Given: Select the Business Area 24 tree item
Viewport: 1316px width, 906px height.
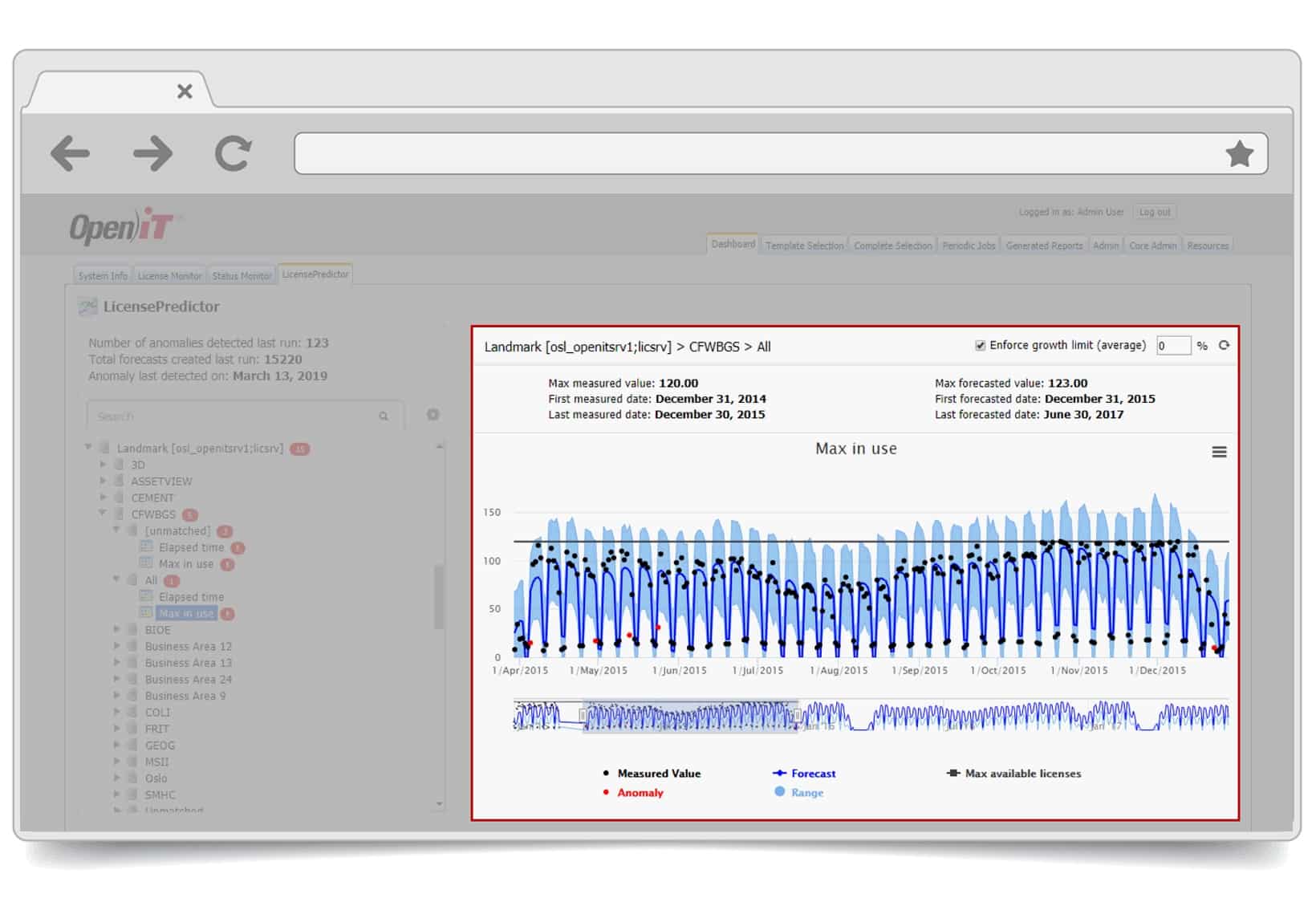Looking at the screenshot, I should [188, 679].
